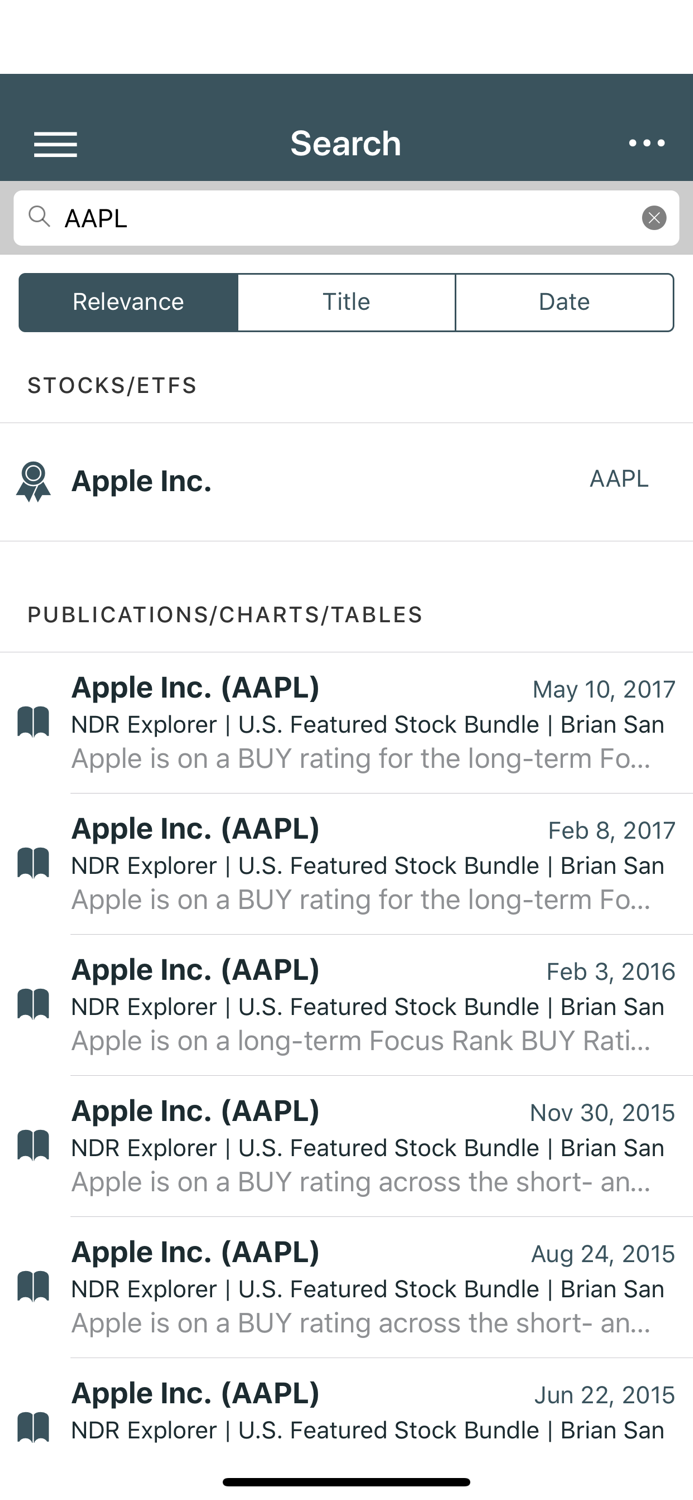This screenshot has height=1500, width=693.
Task: Open Apple Inc. (AAPL) title dated Feb 3, 2016
Action: 195,970
